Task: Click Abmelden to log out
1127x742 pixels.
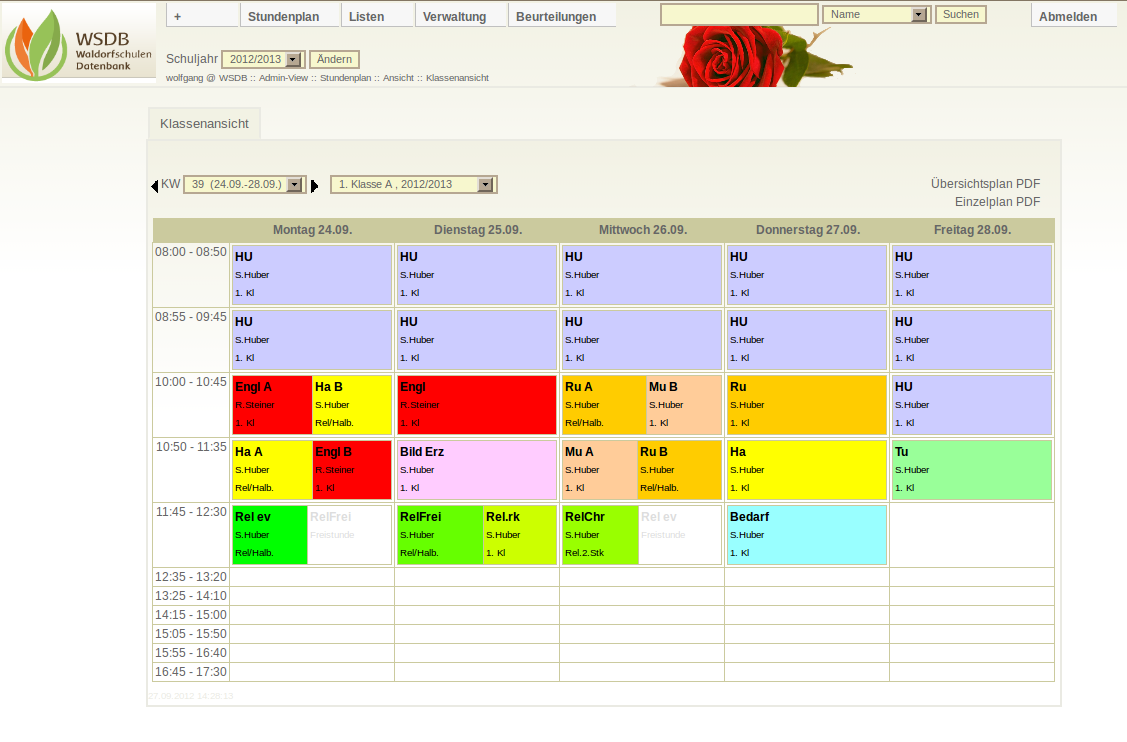Action: 1068,16
